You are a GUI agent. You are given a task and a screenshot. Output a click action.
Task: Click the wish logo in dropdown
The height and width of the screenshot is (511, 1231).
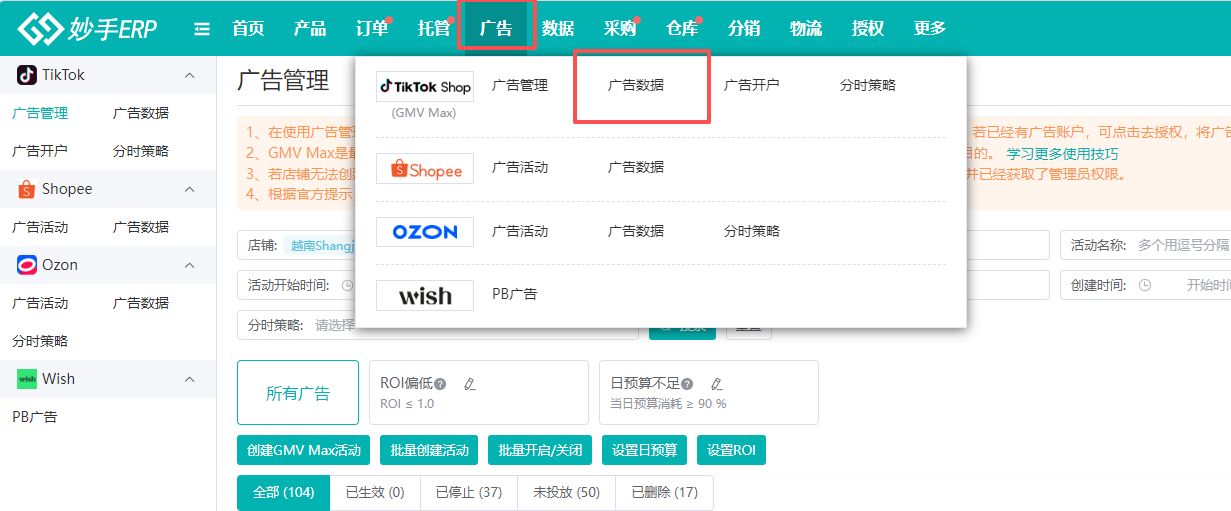pos(425,295)
